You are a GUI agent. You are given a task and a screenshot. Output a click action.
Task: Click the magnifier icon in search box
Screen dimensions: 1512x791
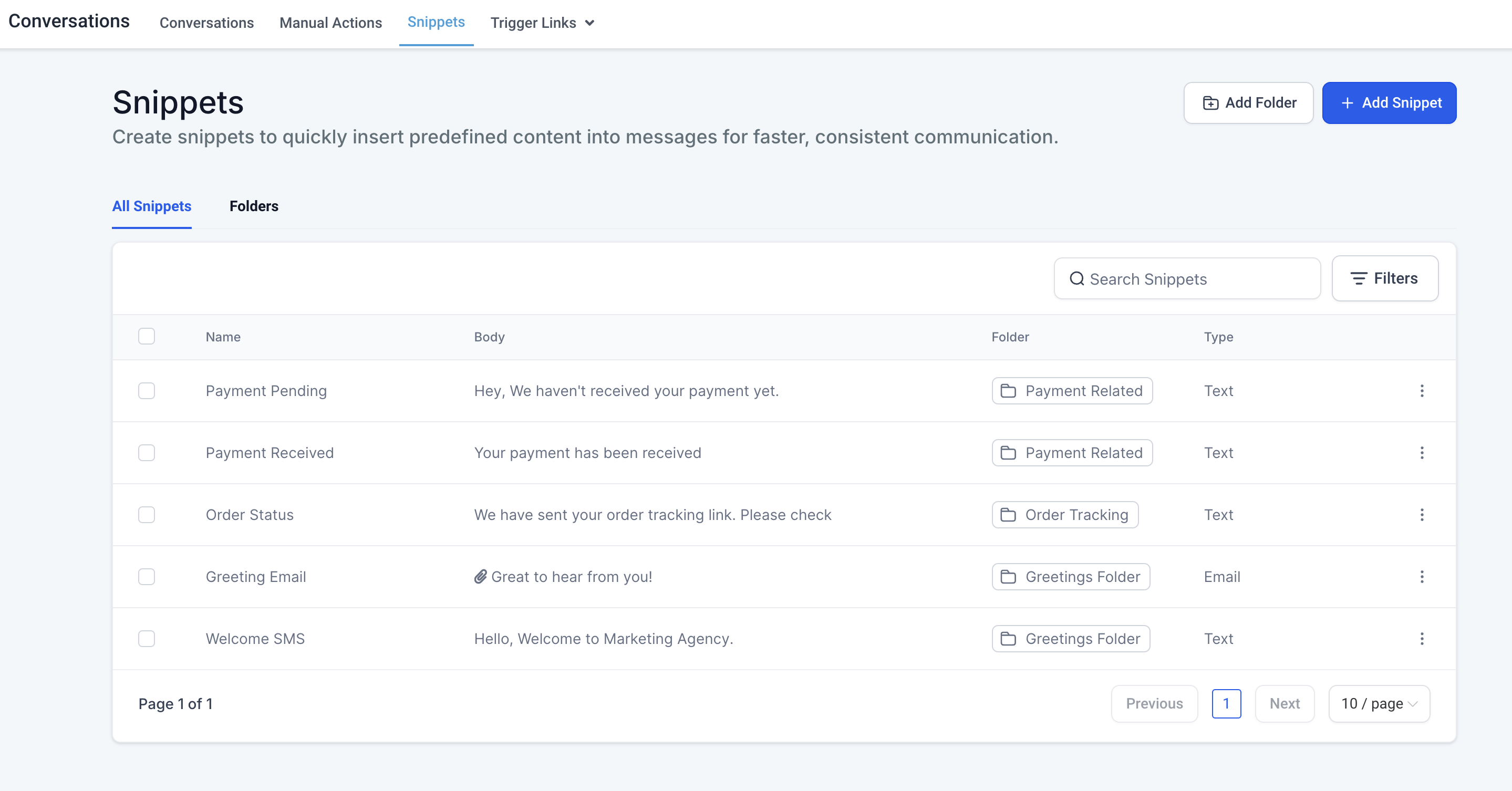click(x=1076, y=279)
